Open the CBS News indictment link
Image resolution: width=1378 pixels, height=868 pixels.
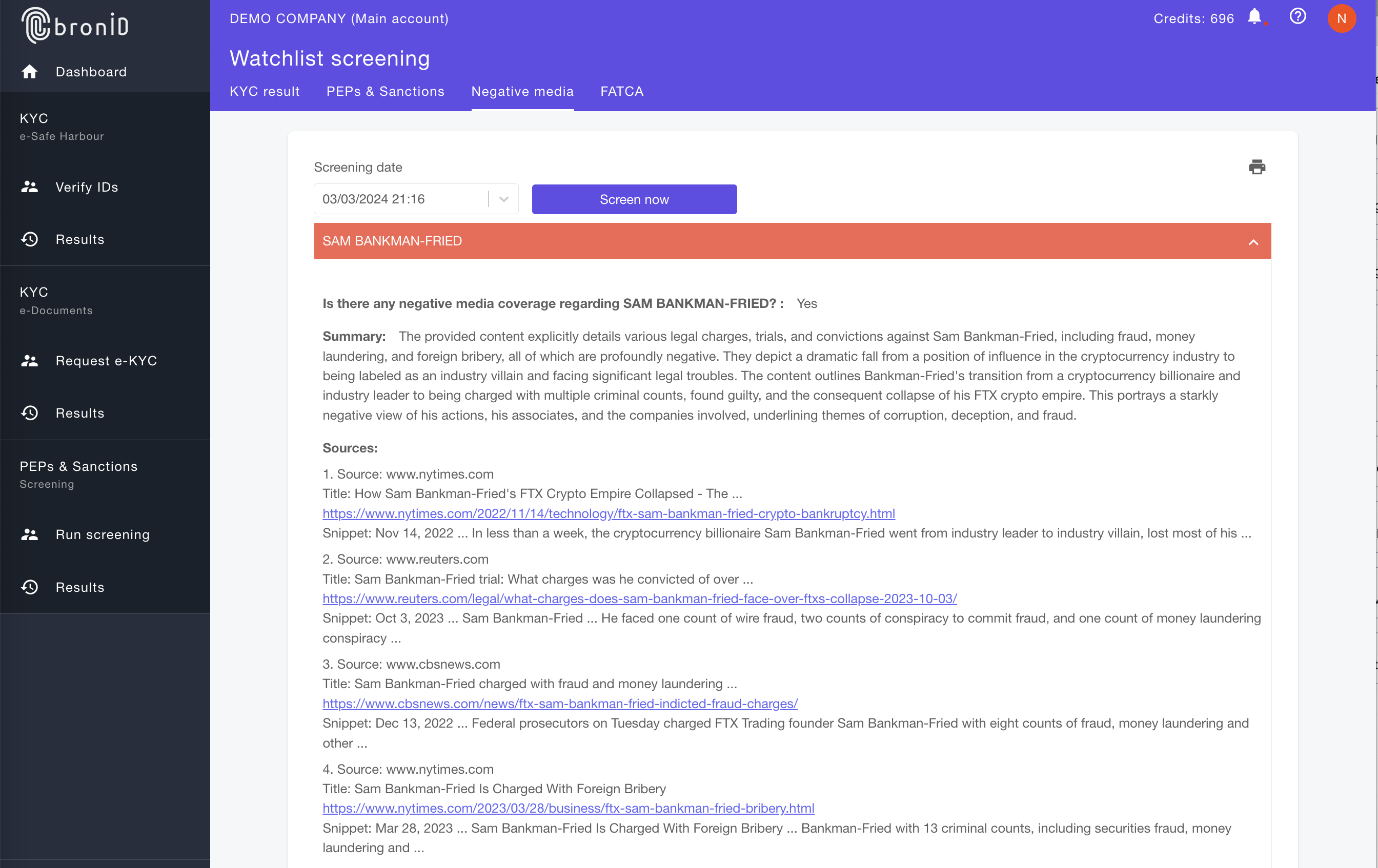point(560,704)
